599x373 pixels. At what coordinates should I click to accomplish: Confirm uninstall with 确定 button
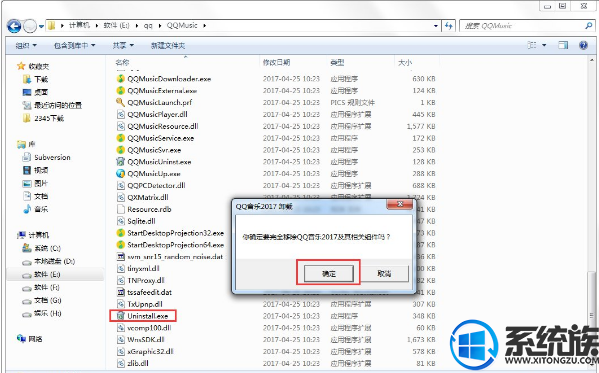pyautogui.click(x=329, y=273)
